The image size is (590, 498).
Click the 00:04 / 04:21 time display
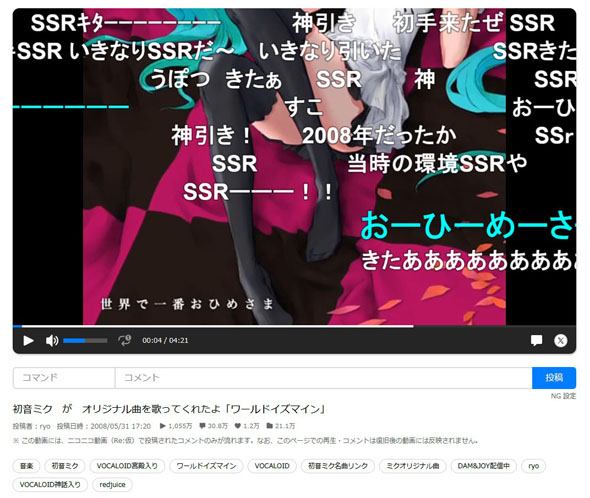click(165, 340)
